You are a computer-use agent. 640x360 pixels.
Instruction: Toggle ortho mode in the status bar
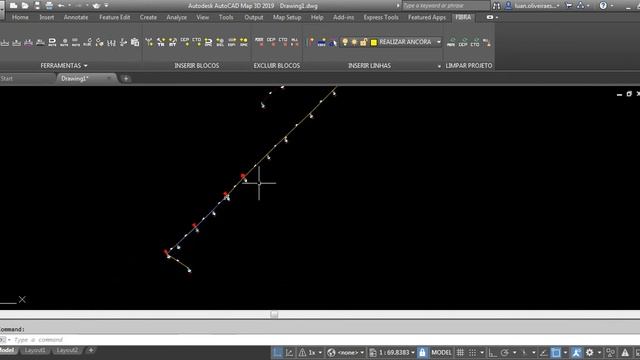tap(493, 352)
